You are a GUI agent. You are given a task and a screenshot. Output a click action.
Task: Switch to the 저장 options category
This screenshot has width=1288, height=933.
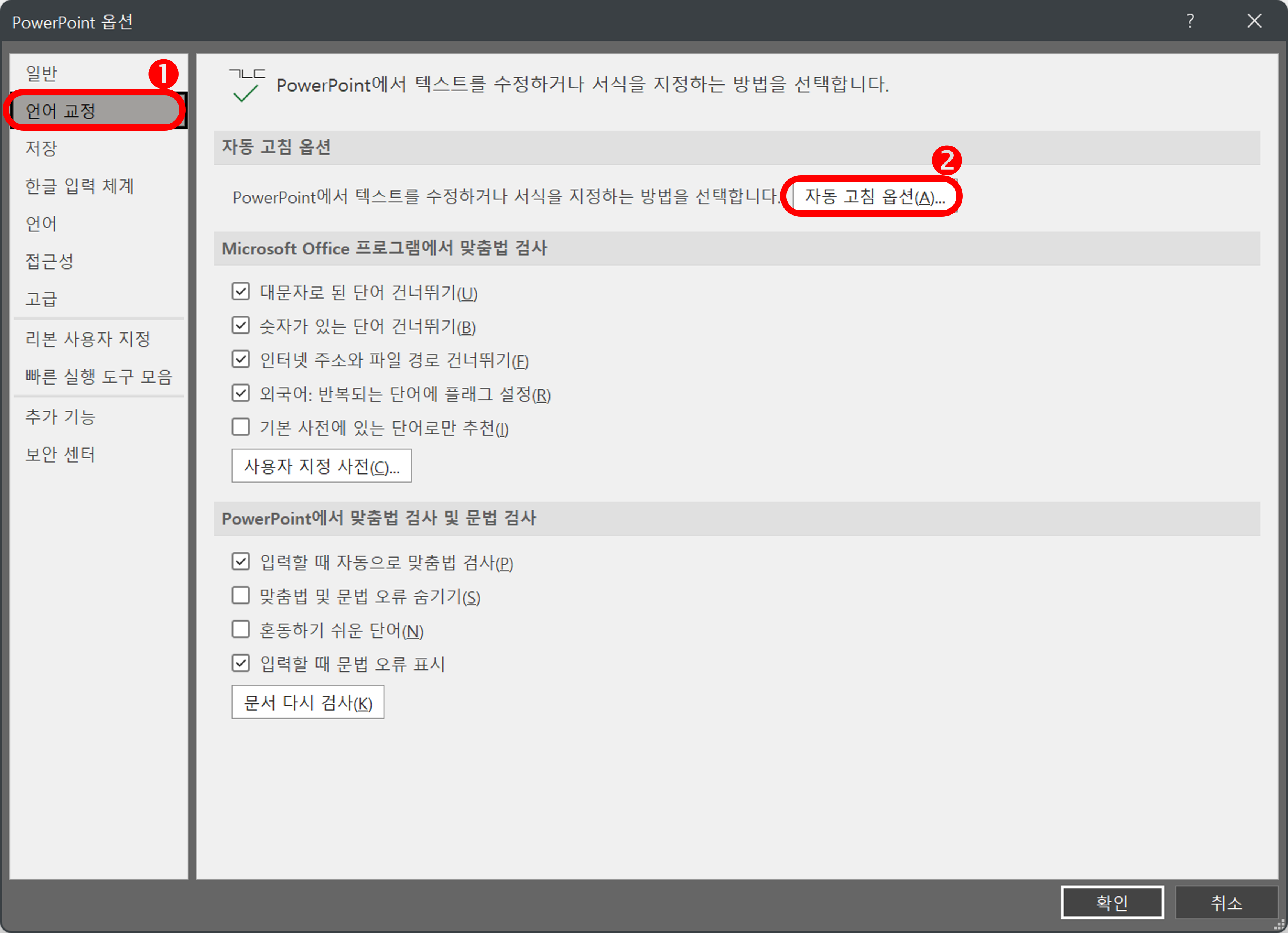pos(41,148)
